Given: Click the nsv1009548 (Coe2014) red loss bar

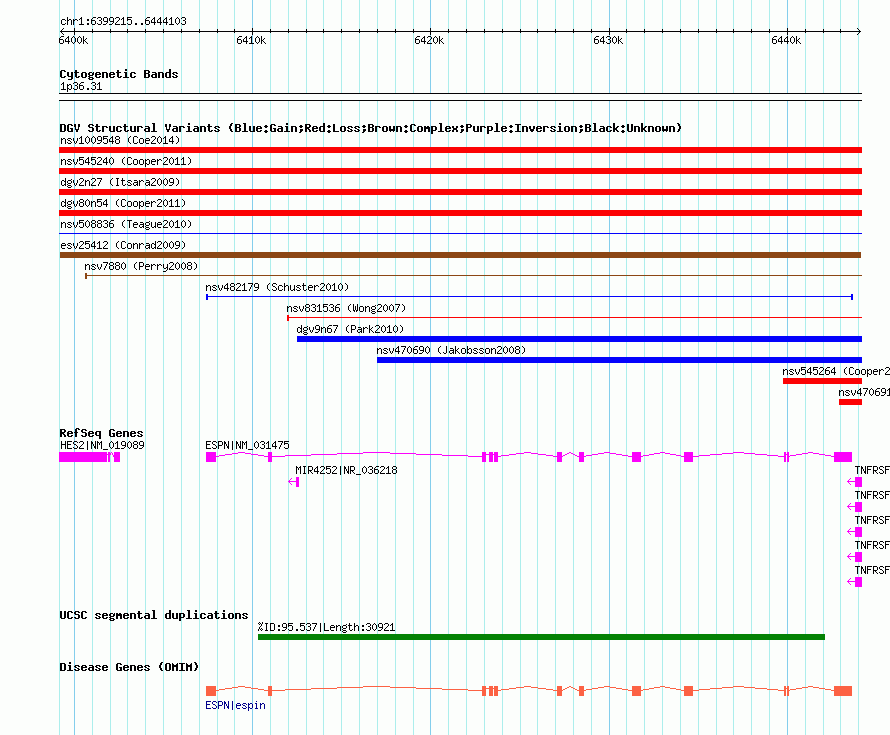Looking at the screenshot, I should tap(460, 150).
